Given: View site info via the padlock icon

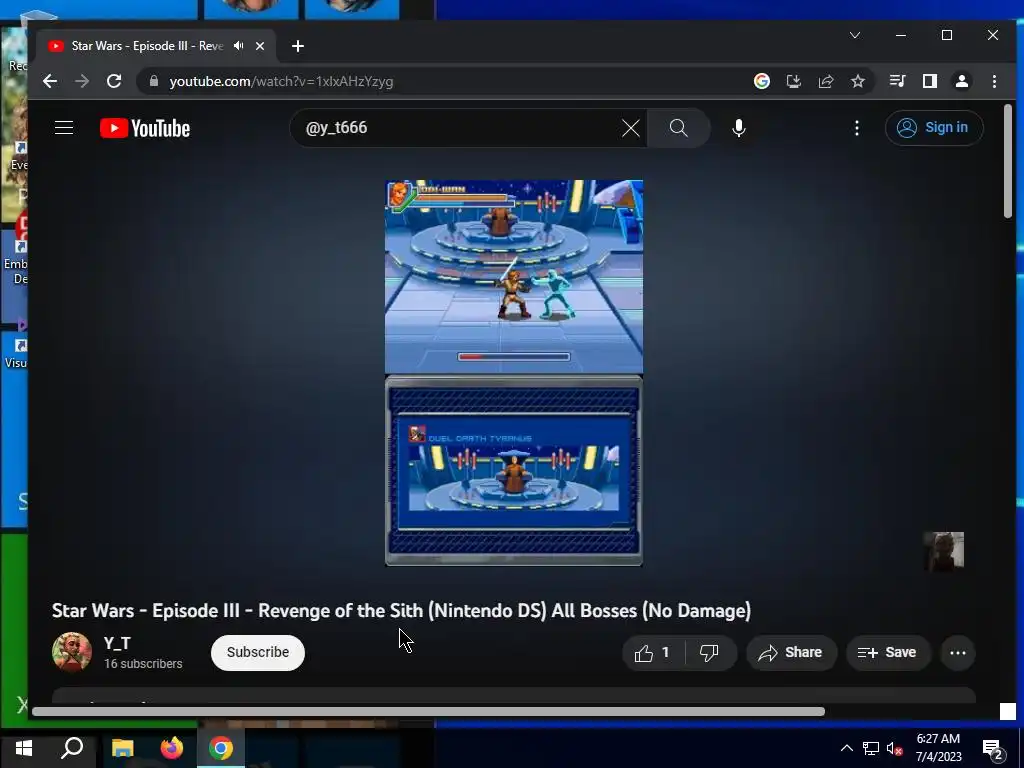Looking at the screenshot, I should point(154,81).
